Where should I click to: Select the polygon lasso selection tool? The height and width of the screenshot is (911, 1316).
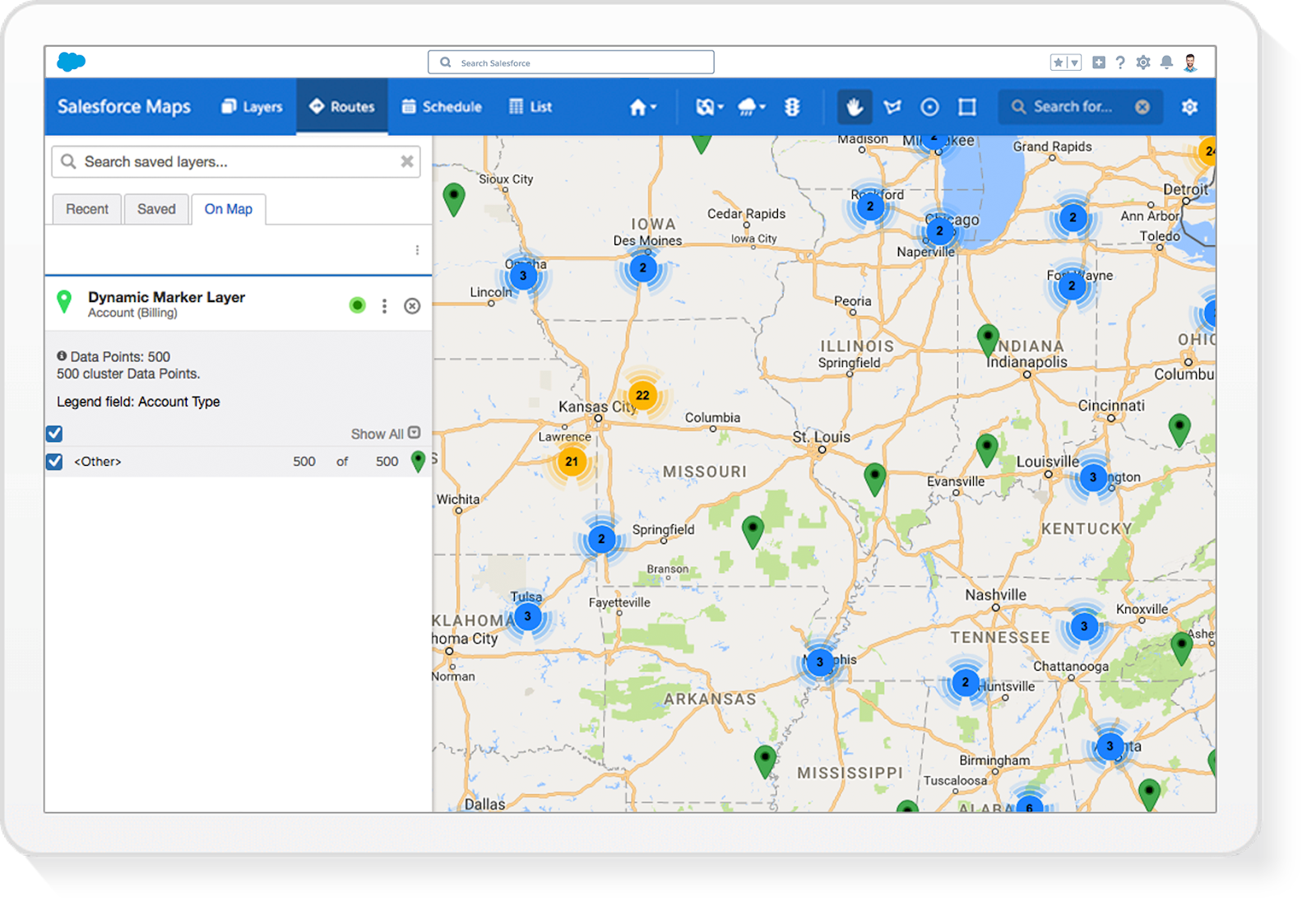pyautogui.click(x=893, y=107)
